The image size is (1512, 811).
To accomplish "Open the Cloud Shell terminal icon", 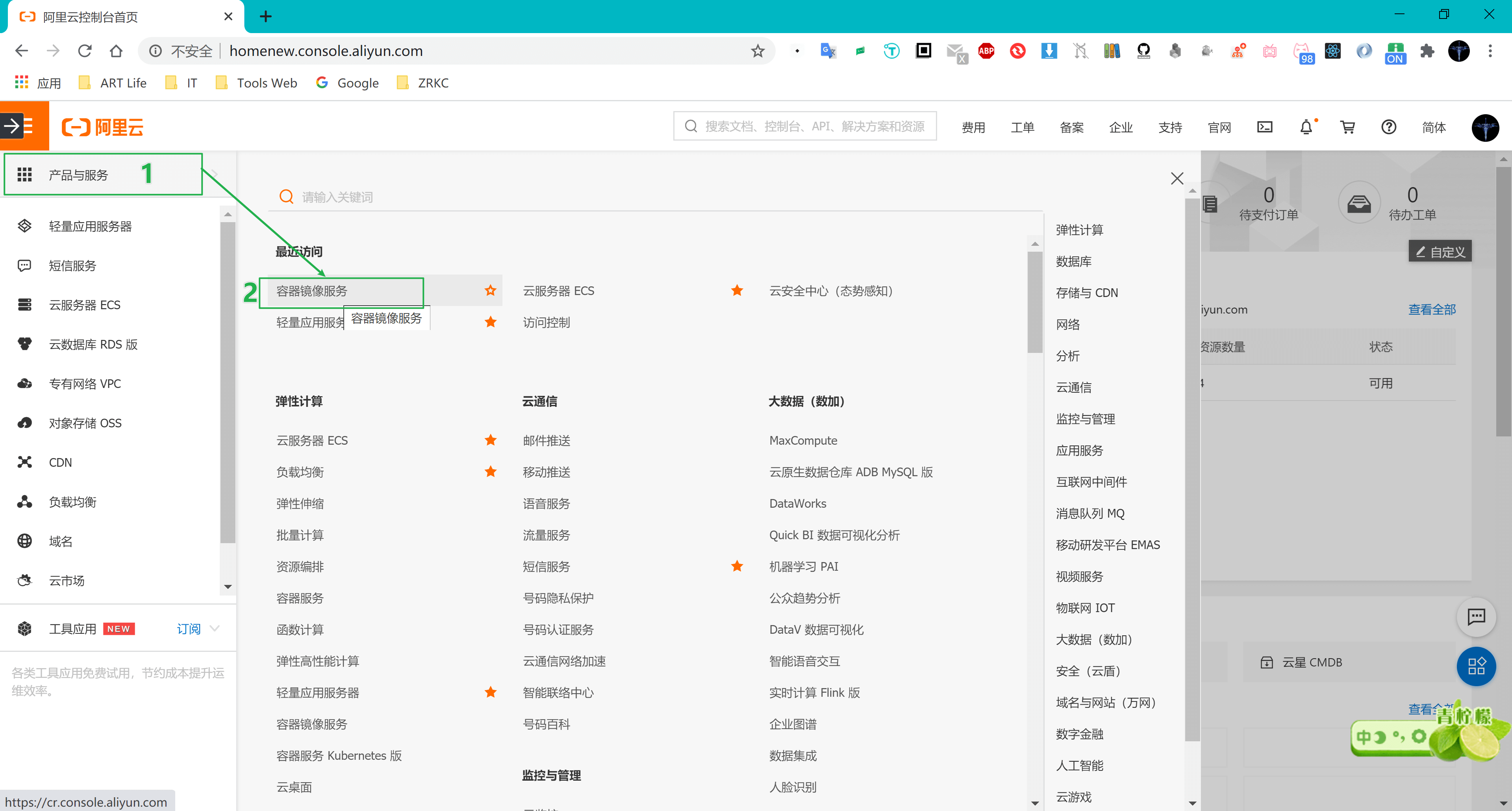I will coord(1264,127).
